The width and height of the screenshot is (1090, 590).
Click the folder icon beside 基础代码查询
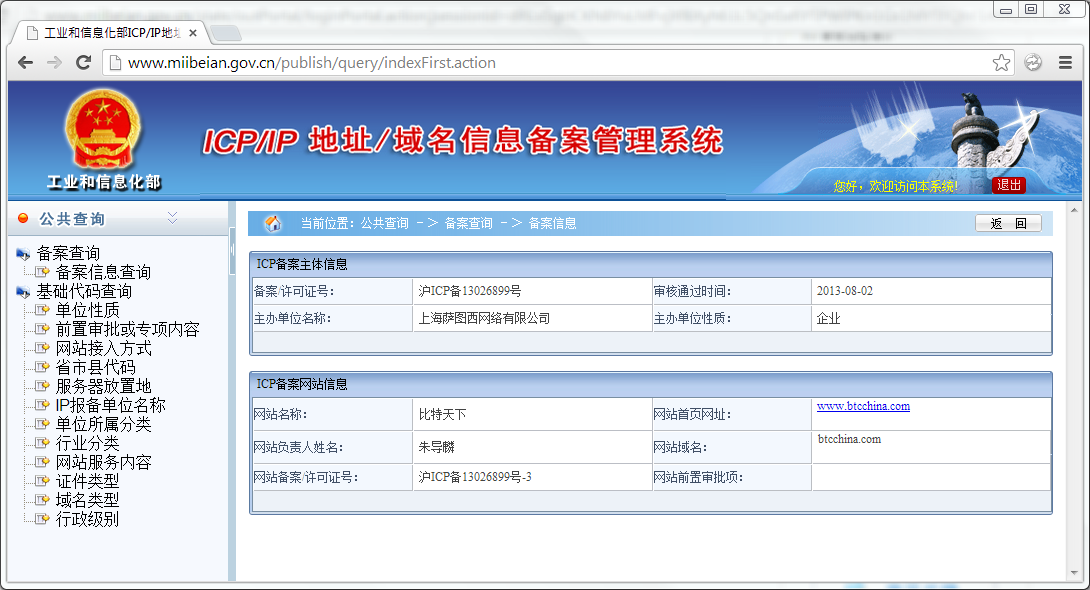[24, 293]
